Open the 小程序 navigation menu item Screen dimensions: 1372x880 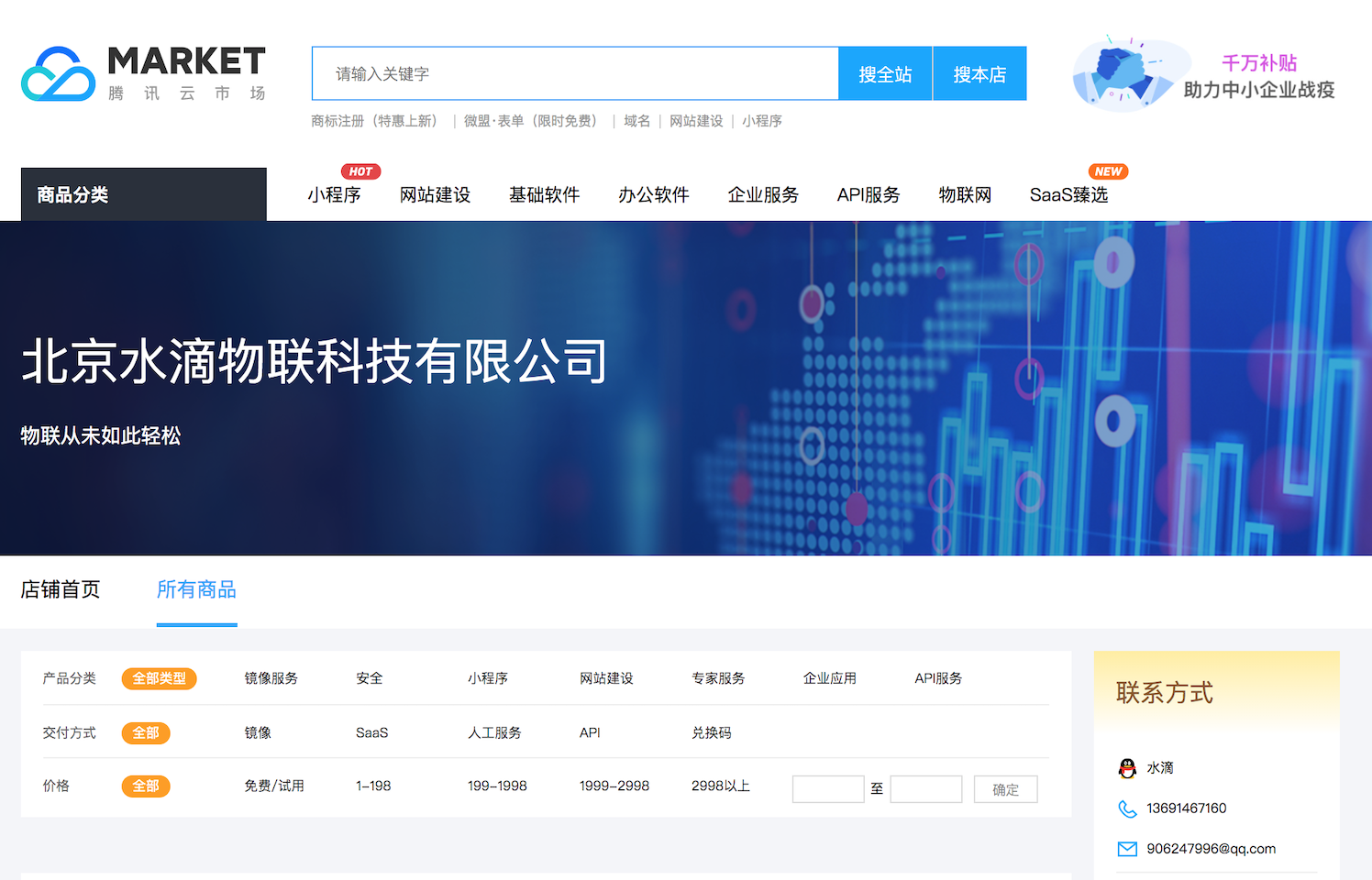[x=334, y=194]
